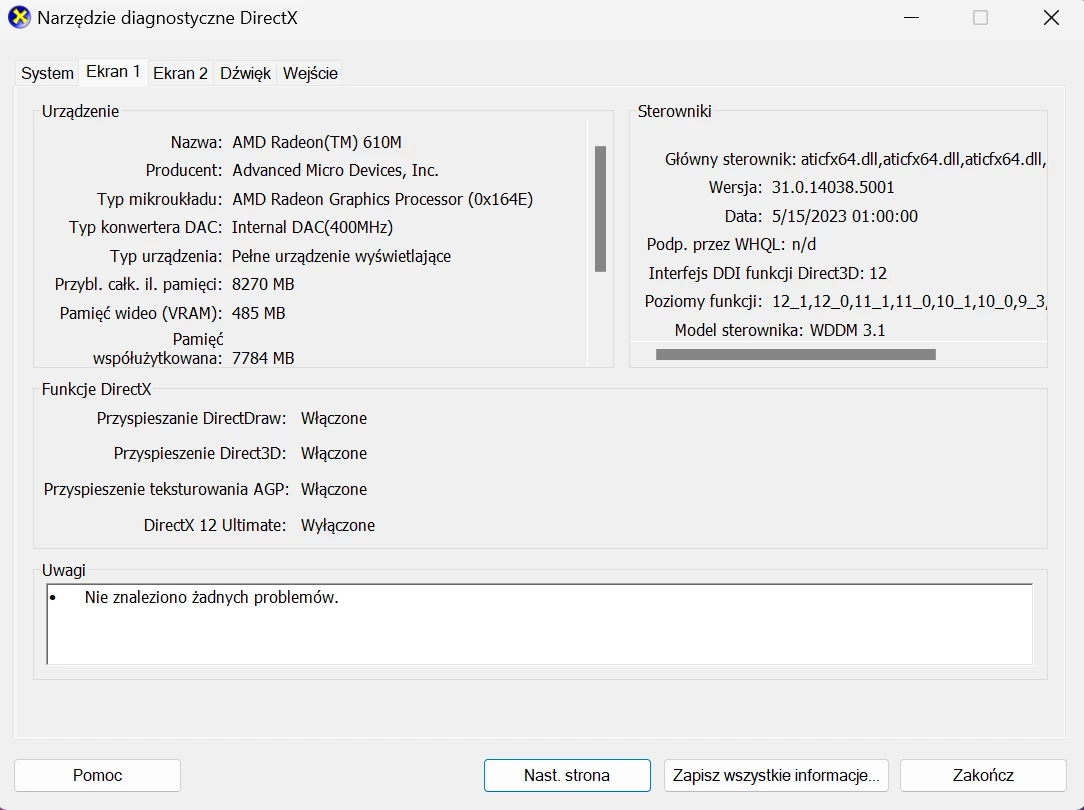Click the Sterowniki horizontal scrollbar thumb
1084x810 pixels.
pyautogui.click(x=796, y=355)
